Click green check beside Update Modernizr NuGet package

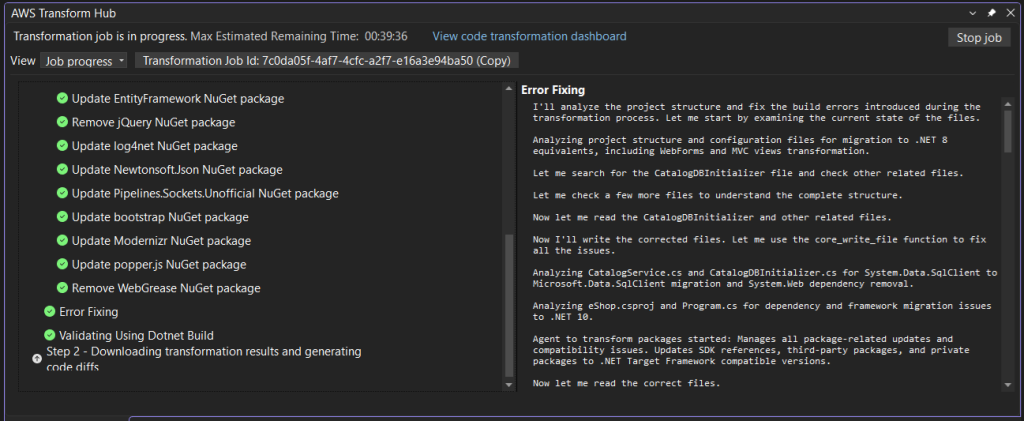tap(63, 240)
